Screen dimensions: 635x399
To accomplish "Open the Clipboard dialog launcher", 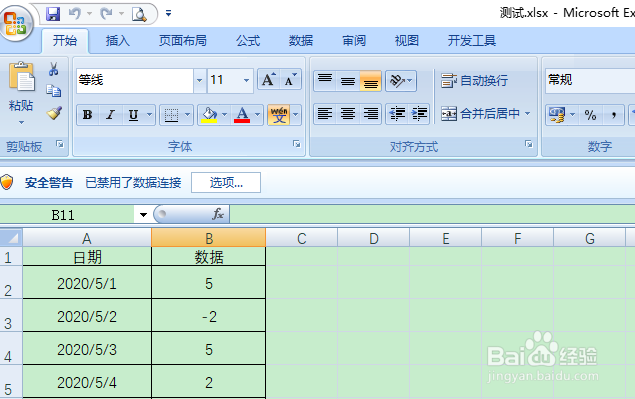I will click(x=60, y=144).
